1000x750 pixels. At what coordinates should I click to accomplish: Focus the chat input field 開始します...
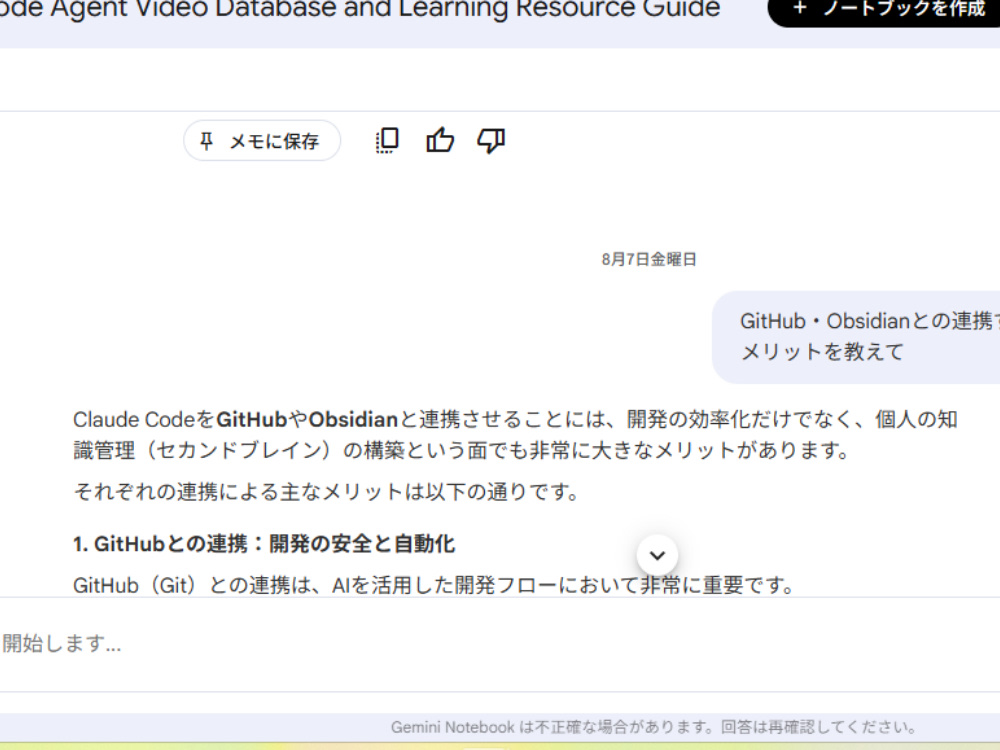pyautogui.click(x=500, y=643)
